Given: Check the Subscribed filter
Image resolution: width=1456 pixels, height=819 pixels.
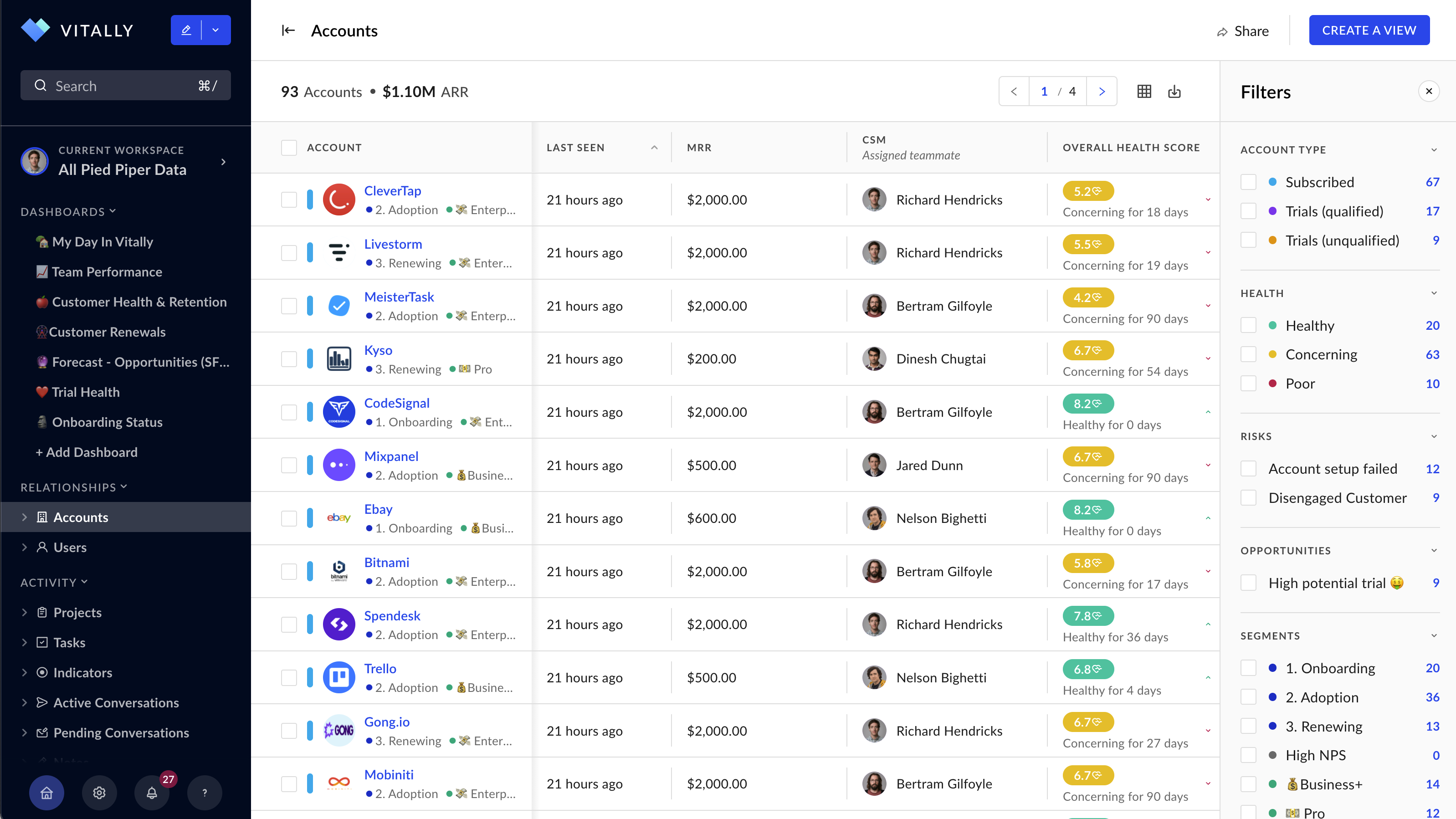Looking at the screenshot, I should point(1249,182).
